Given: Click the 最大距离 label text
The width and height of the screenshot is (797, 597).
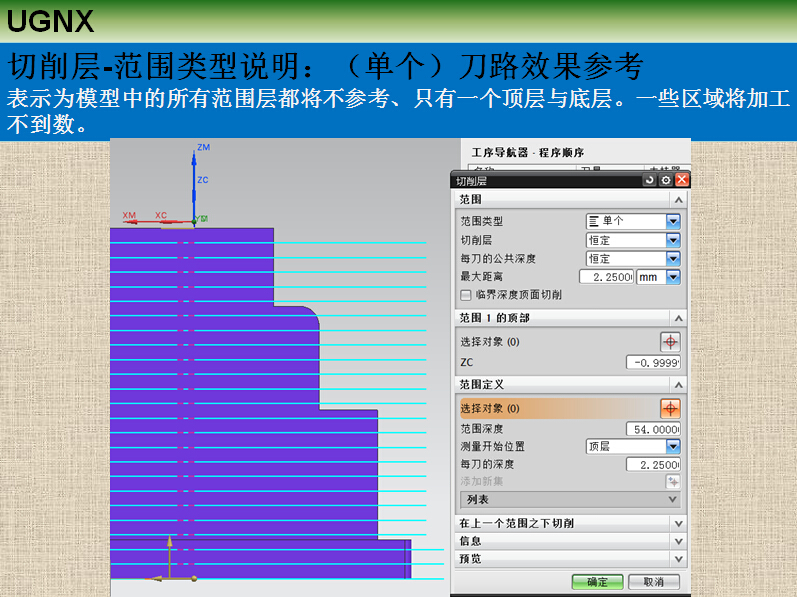Looking at the screenshot, I should tap(481, 277).
